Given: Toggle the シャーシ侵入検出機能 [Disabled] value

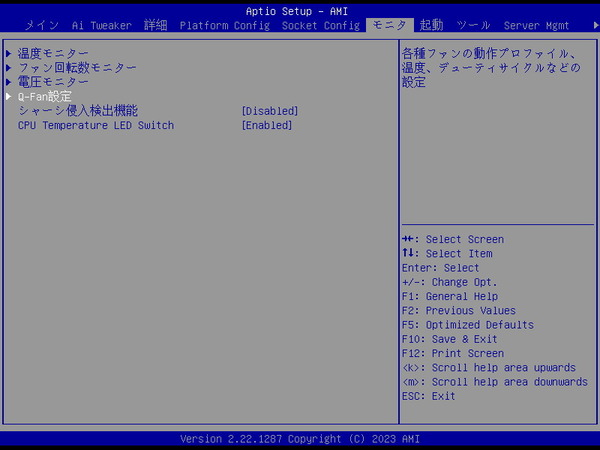Looking at the screenshot, I should 270,111.
